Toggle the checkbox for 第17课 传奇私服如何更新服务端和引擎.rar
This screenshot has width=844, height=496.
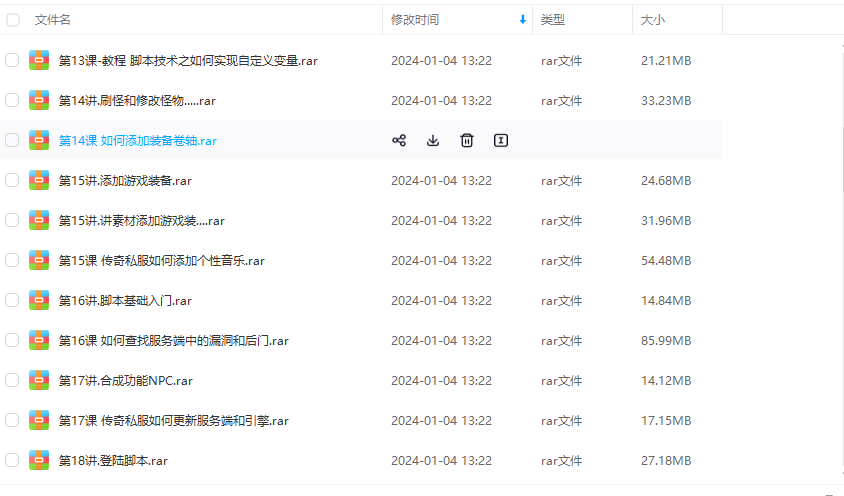point(12,420)
